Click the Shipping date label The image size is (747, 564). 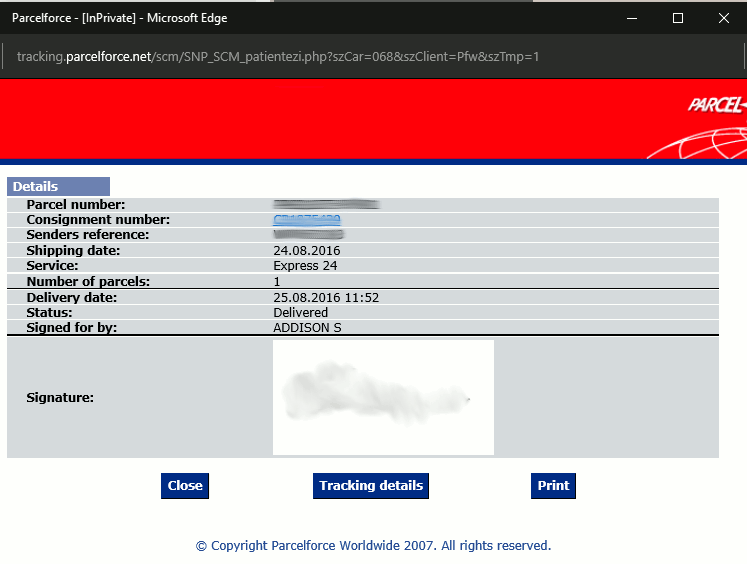coord(73,251)
